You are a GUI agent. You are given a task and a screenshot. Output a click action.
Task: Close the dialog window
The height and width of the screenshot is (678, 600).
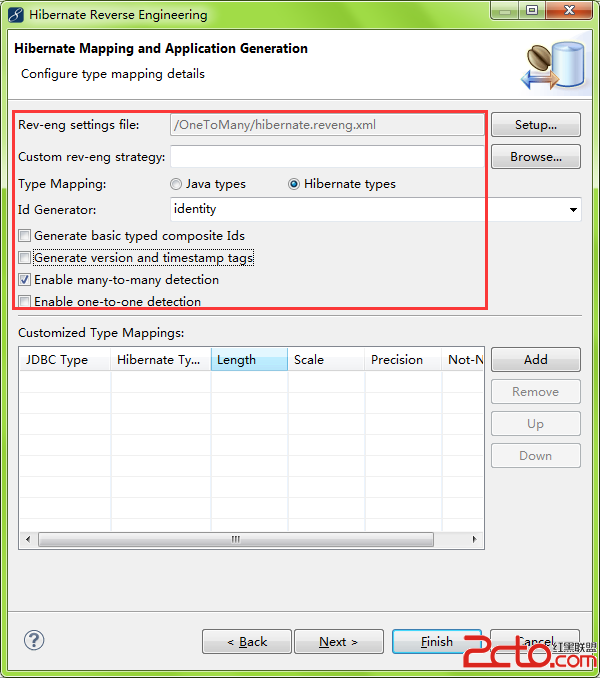coord(569,10)
